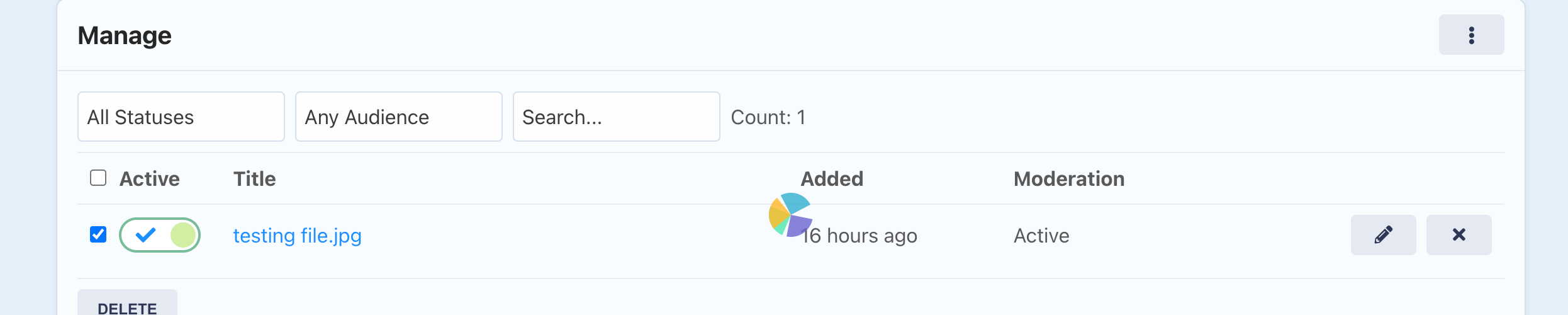This screenshot has height=315, width=1568.
Task: Click the blue checkmark inside the switch
Action: 145,235
